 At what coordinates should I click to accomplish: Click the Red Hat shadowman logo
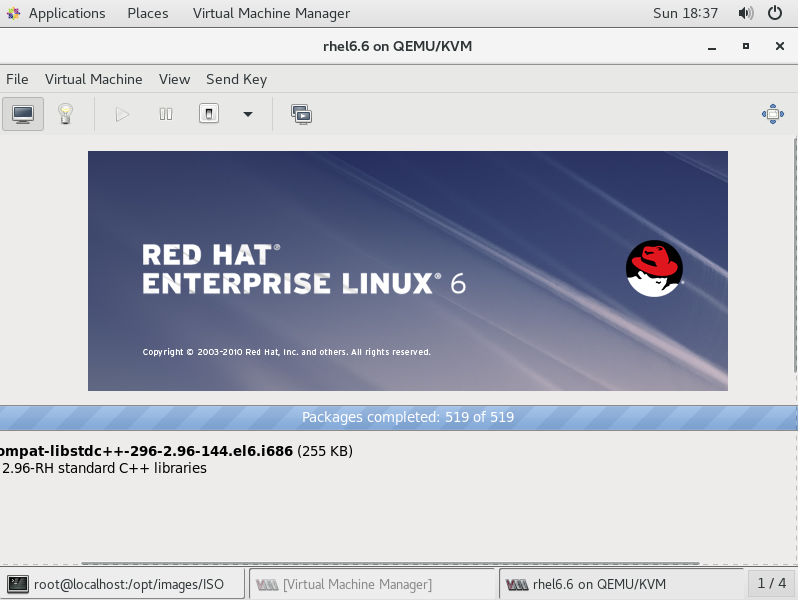coord(654,268)
